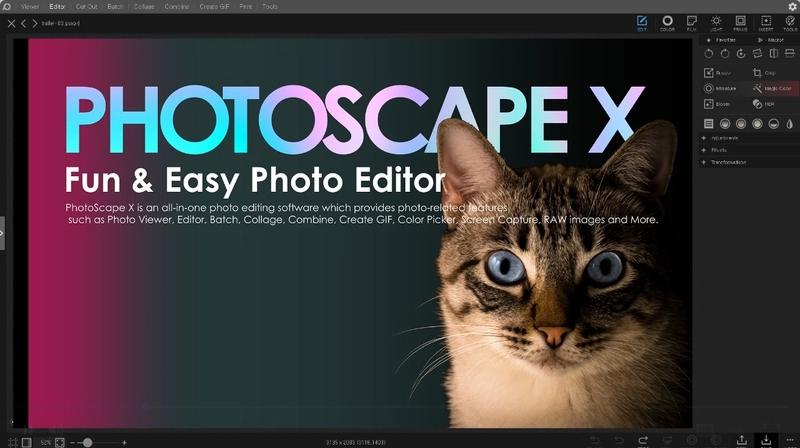Click the sepia circle filter icon
Viewport: 800px width, 448px height.
[x=741, y=123]
